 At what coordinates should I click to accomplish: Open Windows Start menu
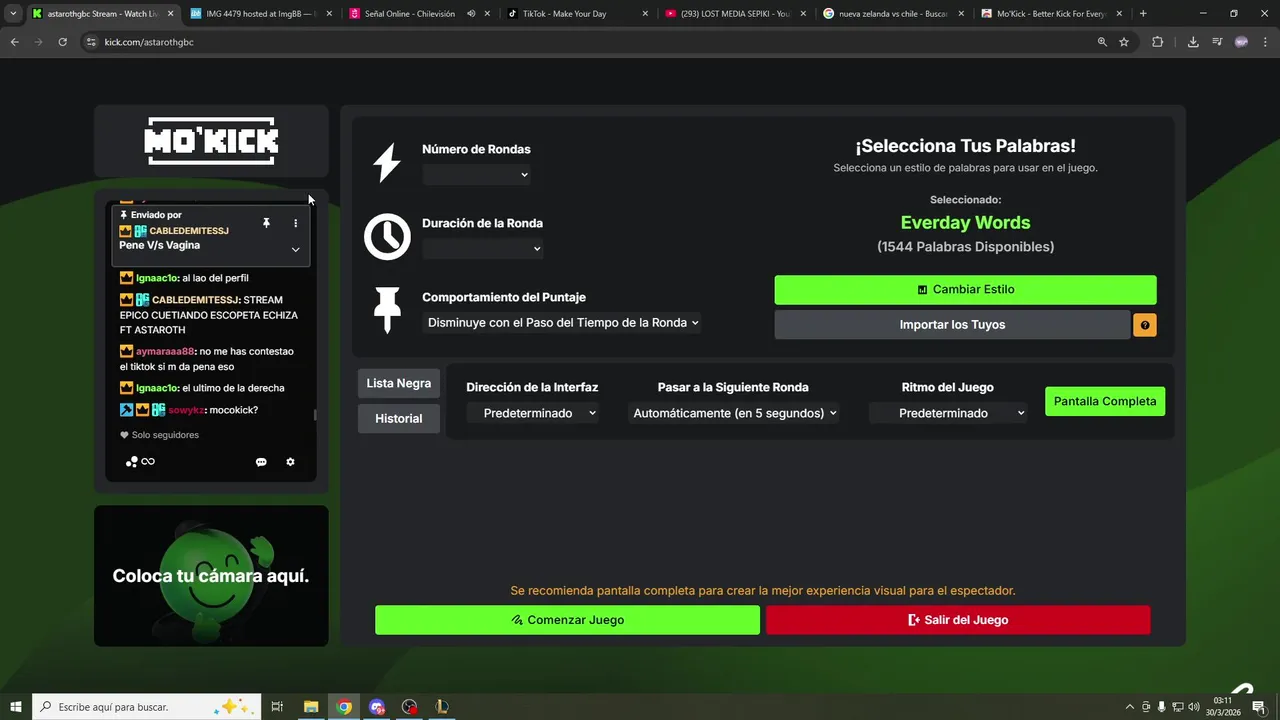click(15, 707)
